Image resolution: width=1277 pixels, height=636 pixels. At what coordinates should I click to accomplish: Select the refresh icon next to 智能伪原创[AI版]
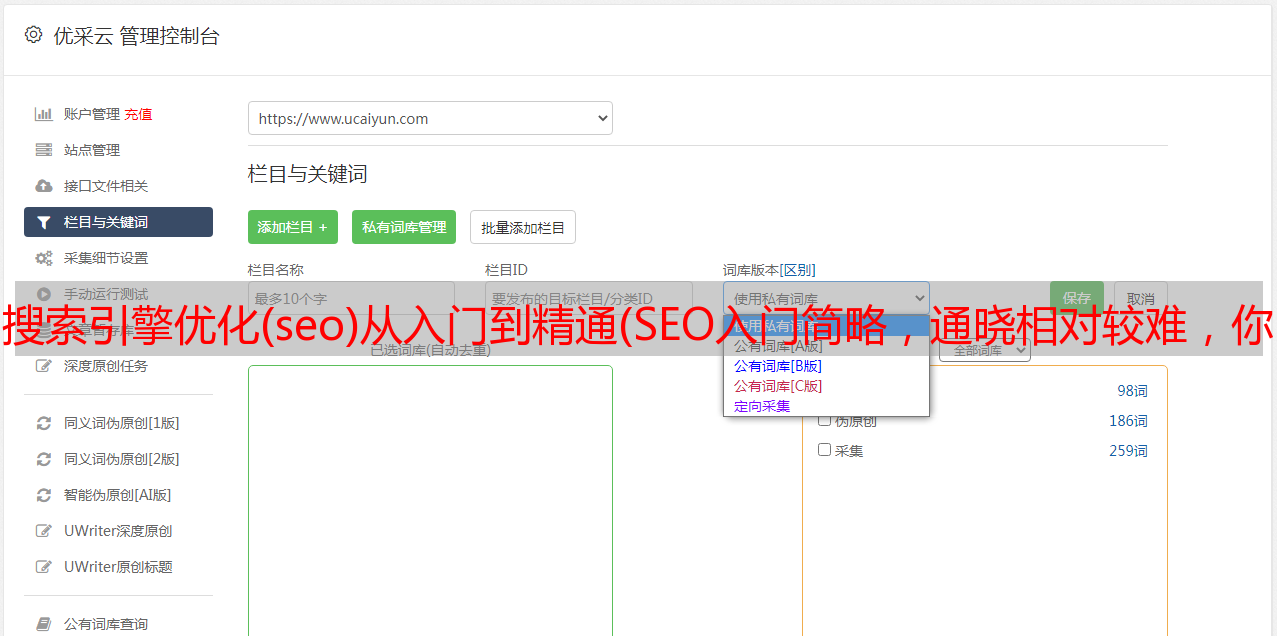pos(44,494)
